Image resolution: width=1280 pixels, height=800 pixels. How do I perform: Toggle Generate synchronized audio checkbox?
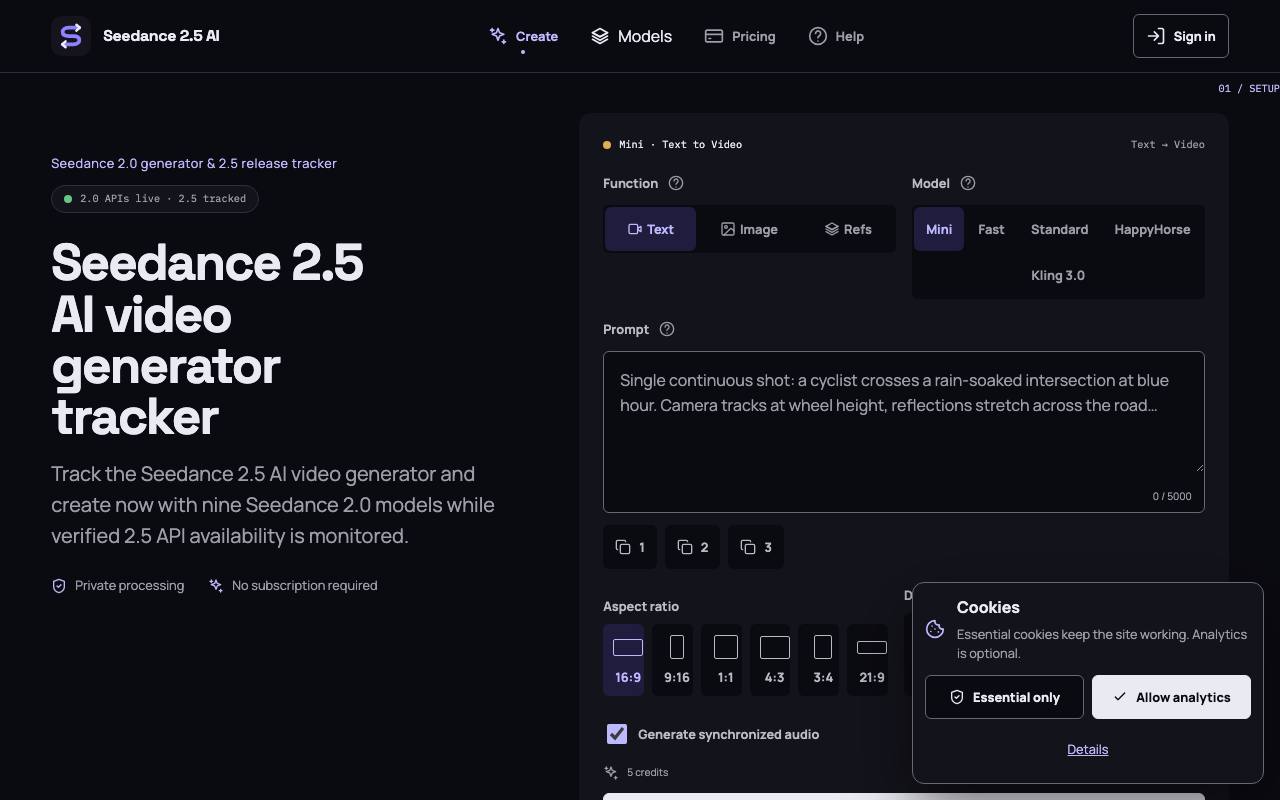[617, 734]
